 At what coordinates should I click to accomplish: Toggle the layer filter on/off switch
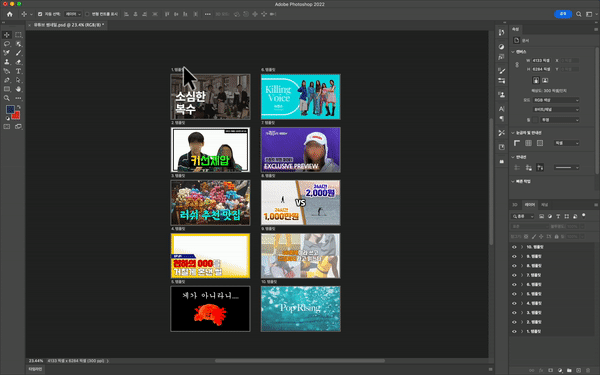[584, 216]
